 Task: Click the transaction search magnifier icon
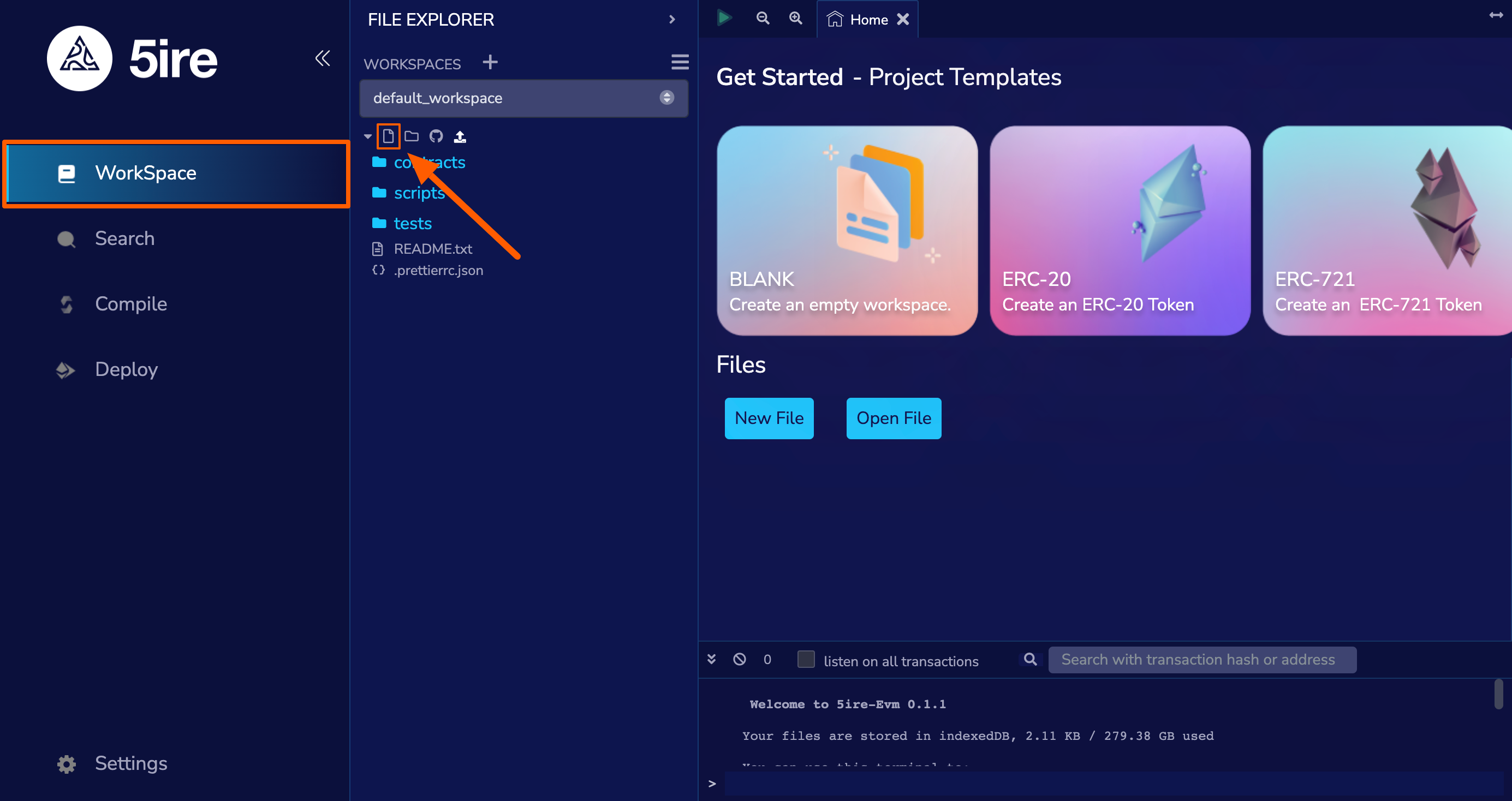[x=1030, y=659]
